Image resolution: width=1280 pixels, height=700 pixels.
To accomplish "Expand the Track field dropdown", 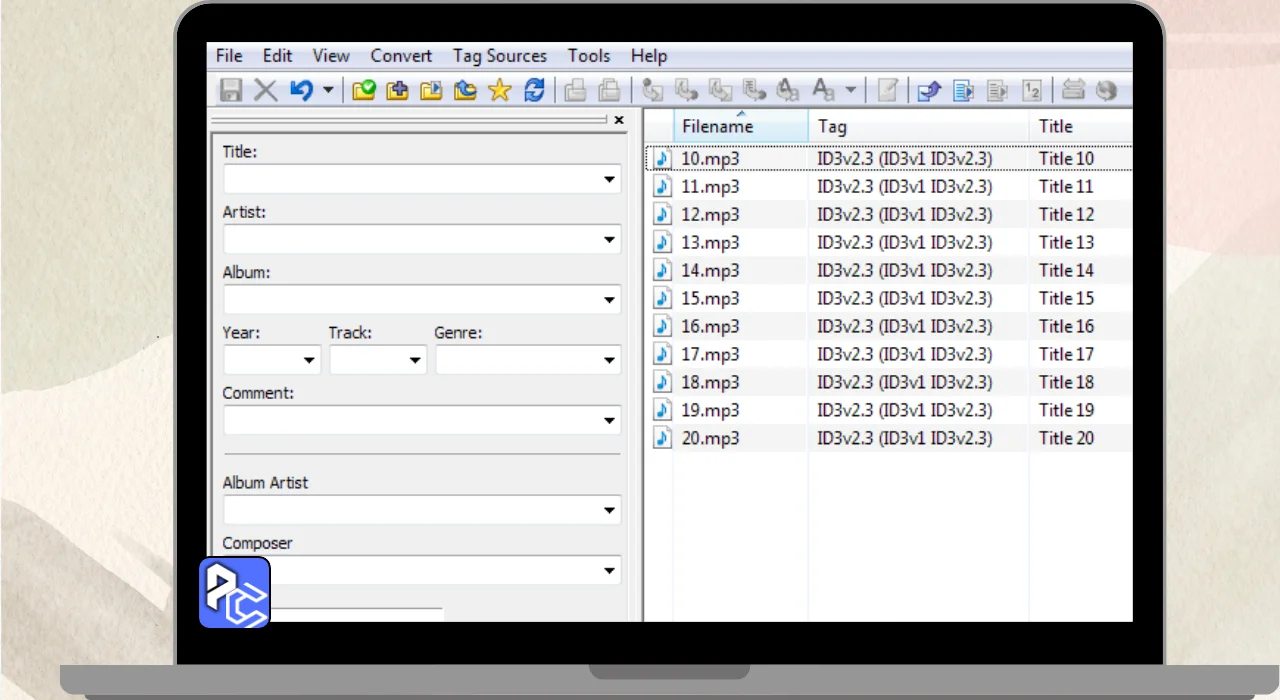I will coord(414,360).
